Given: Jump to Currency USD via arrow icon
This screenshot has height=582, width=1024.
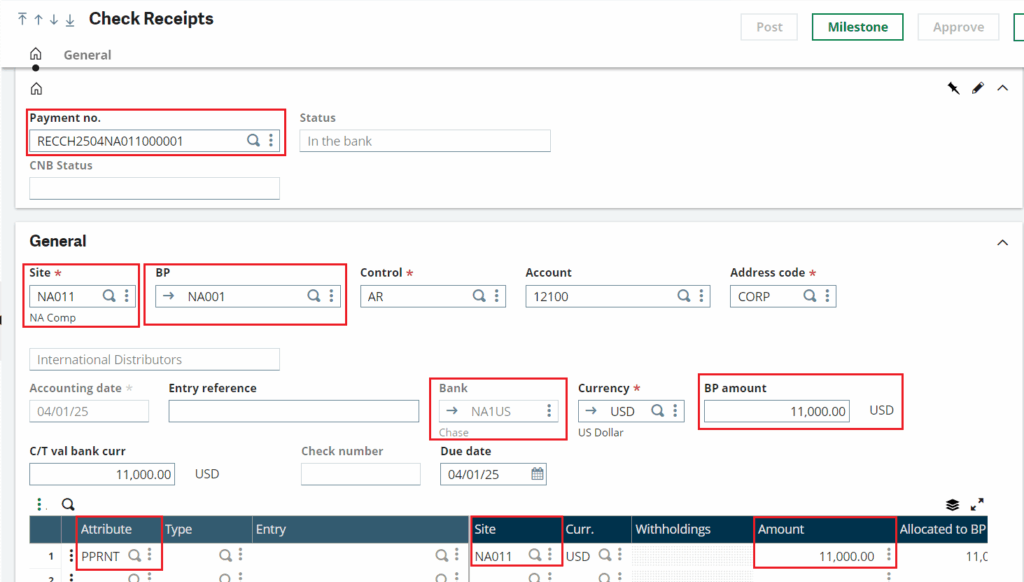Looking at the screenshot, I should (x=591, y=411).
